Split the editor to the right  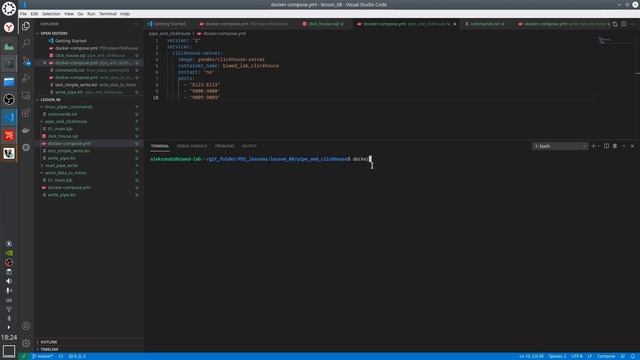pos(624,24)
